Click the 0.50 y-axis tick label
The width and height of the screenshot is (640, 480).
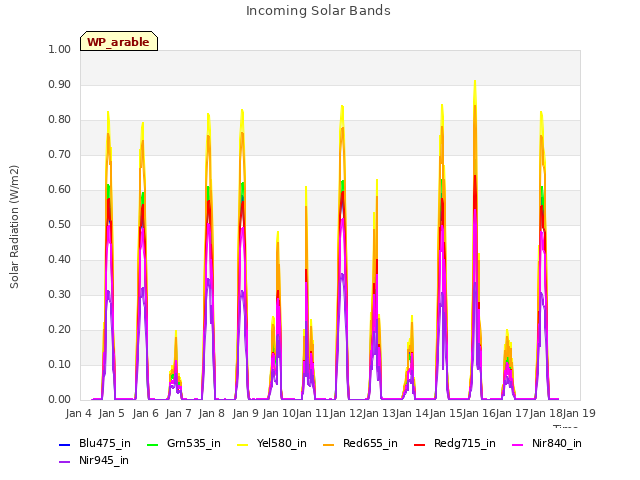tap(60, 224)
